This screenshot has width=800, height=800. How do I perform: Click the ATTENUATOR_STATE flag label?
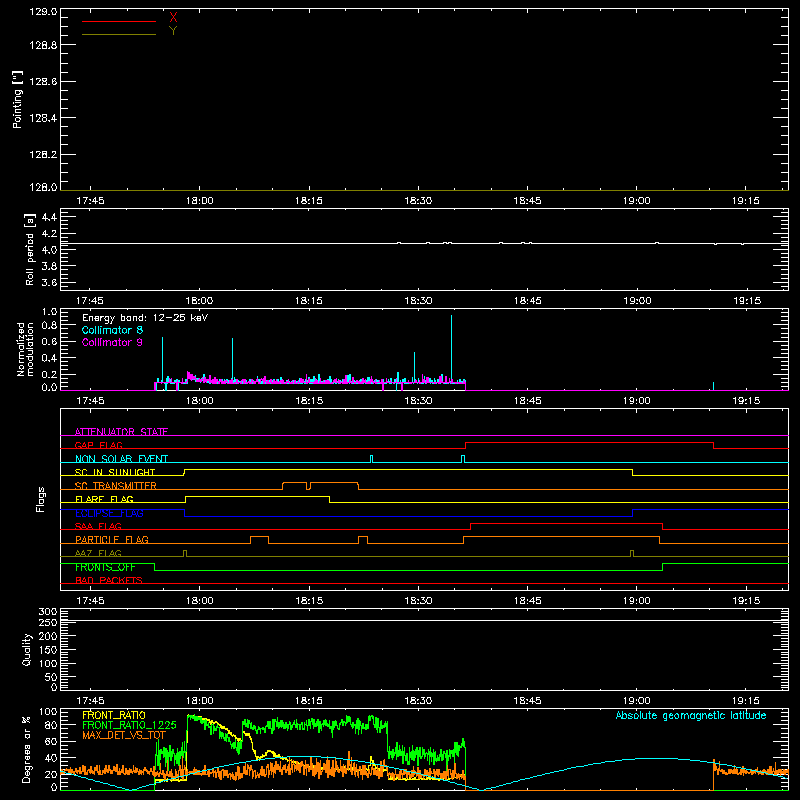click(121, 432)
